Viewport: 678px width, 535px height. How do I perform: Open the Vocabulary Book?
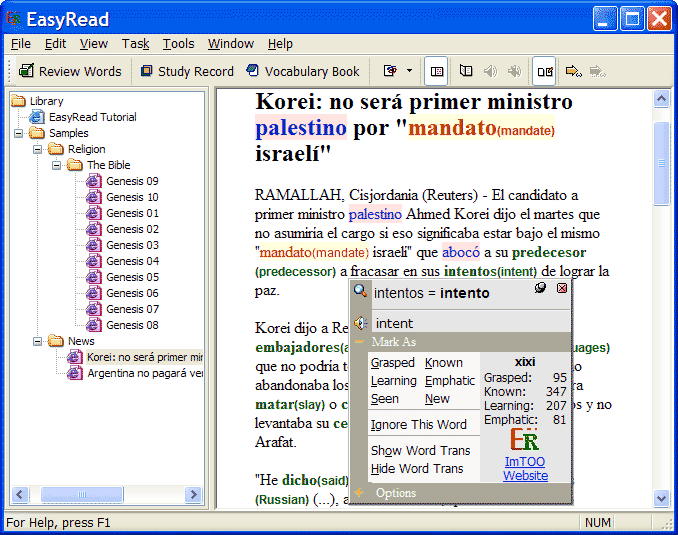coord(303,71)
